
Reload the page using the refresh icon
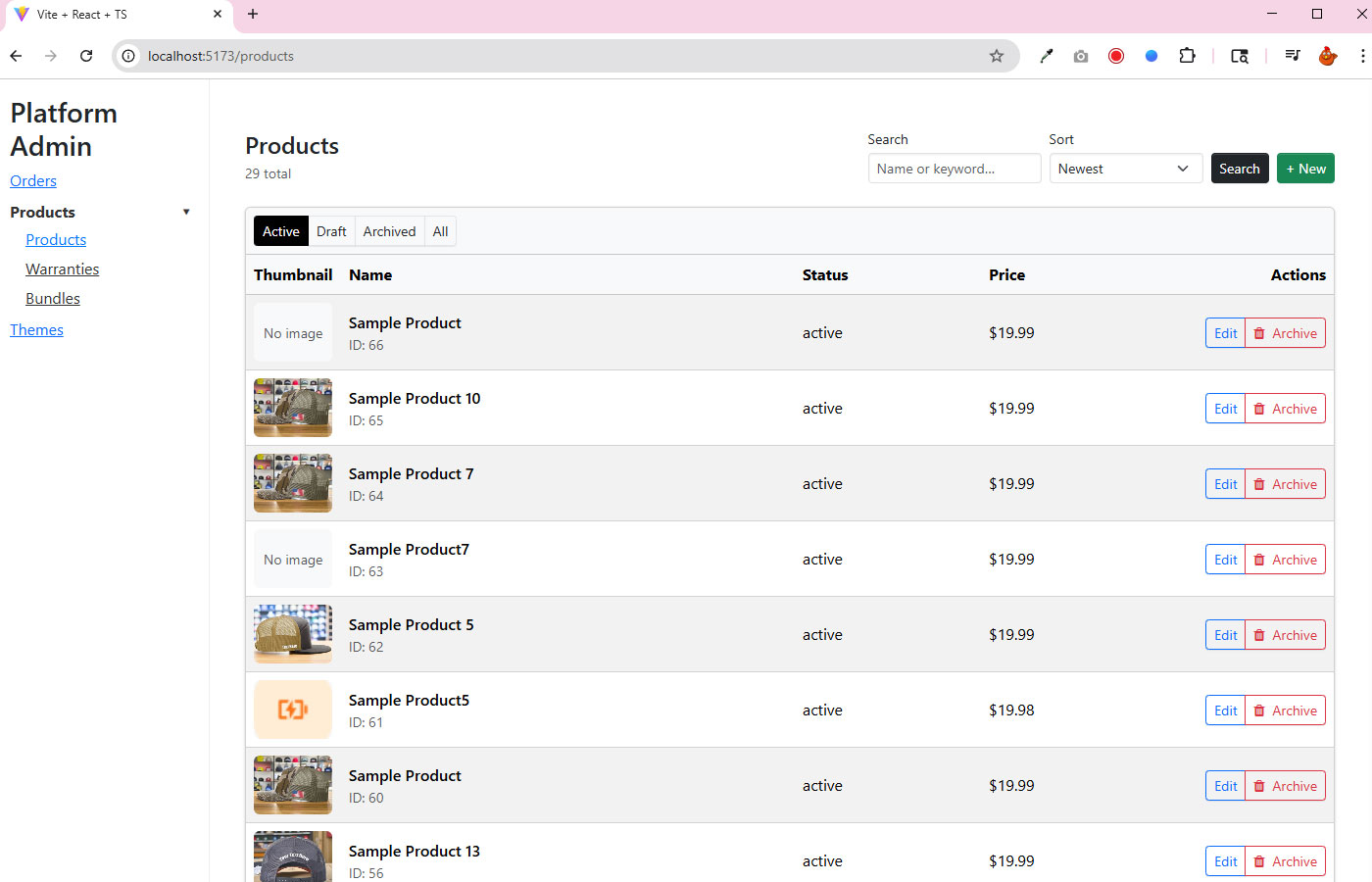[86, 56]
